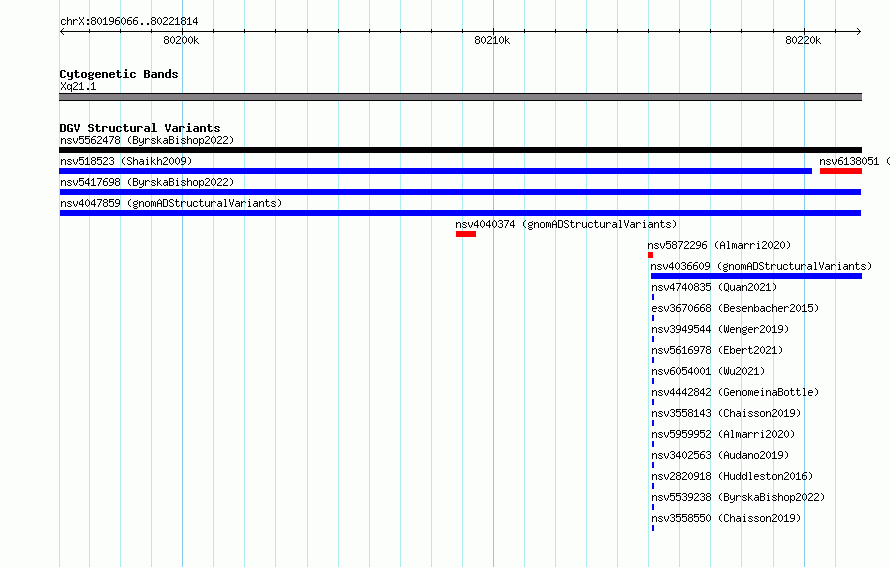890x567 pixels.
Task: Click the Cytogenetic Bands track title
Action: [119, 74]
